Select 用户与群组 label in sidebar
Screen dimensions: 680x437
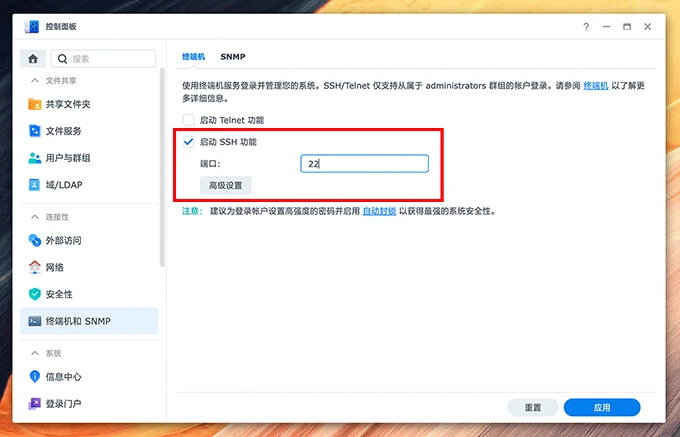pos(68,158)
